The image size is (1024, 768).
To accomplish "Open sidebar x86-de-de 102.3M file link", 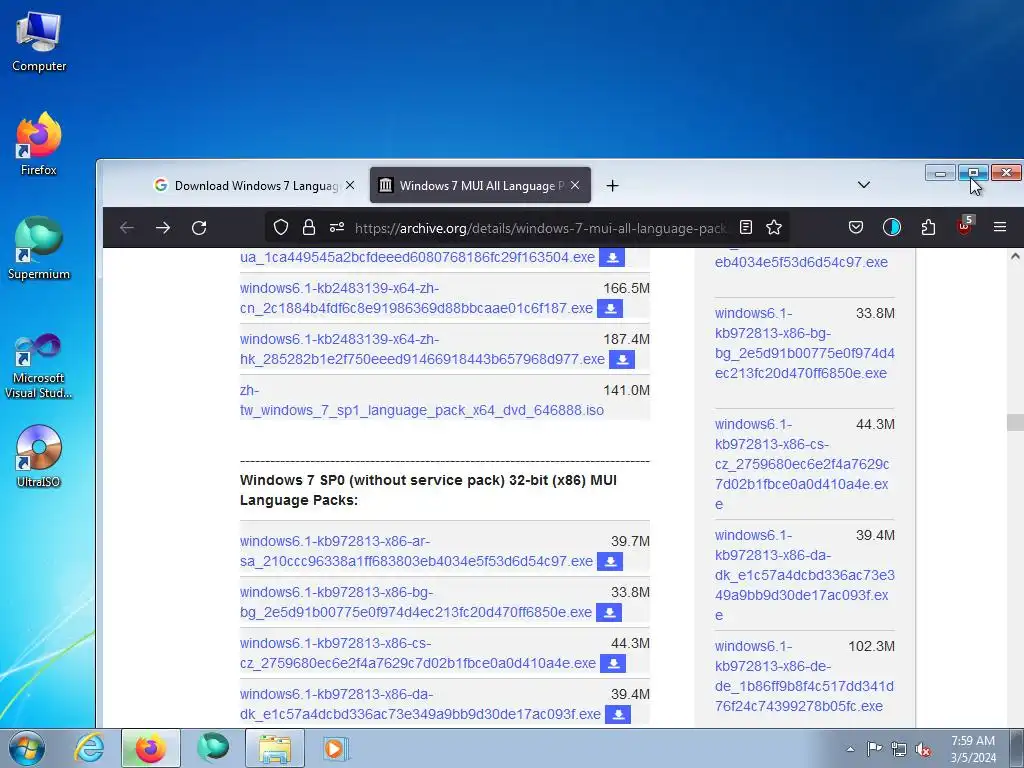I will coord(804,677).
